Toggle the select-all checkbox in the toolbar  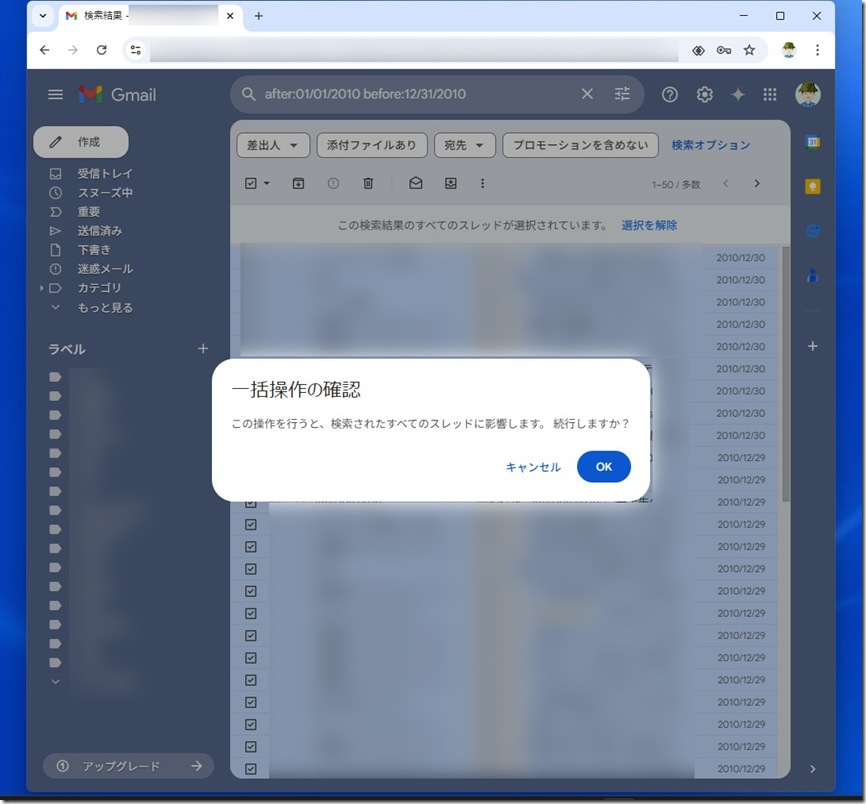[x=251, y=183]
